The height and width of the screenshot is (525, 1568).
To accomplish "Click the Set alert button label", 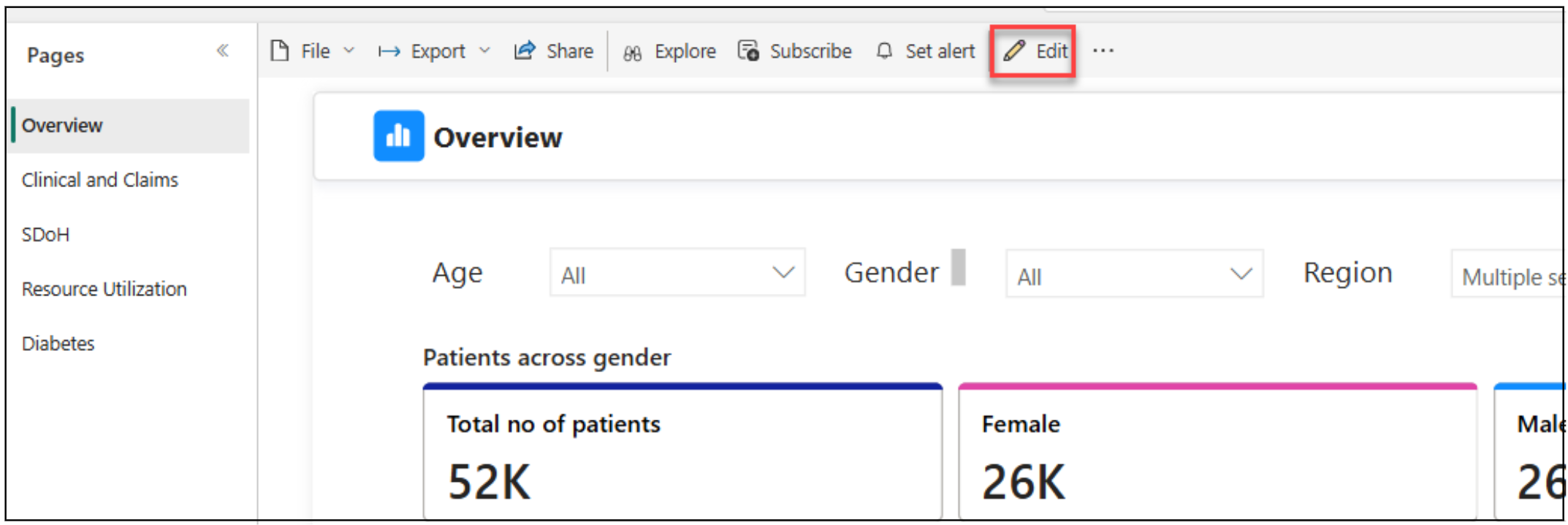I will pos(940,51).
